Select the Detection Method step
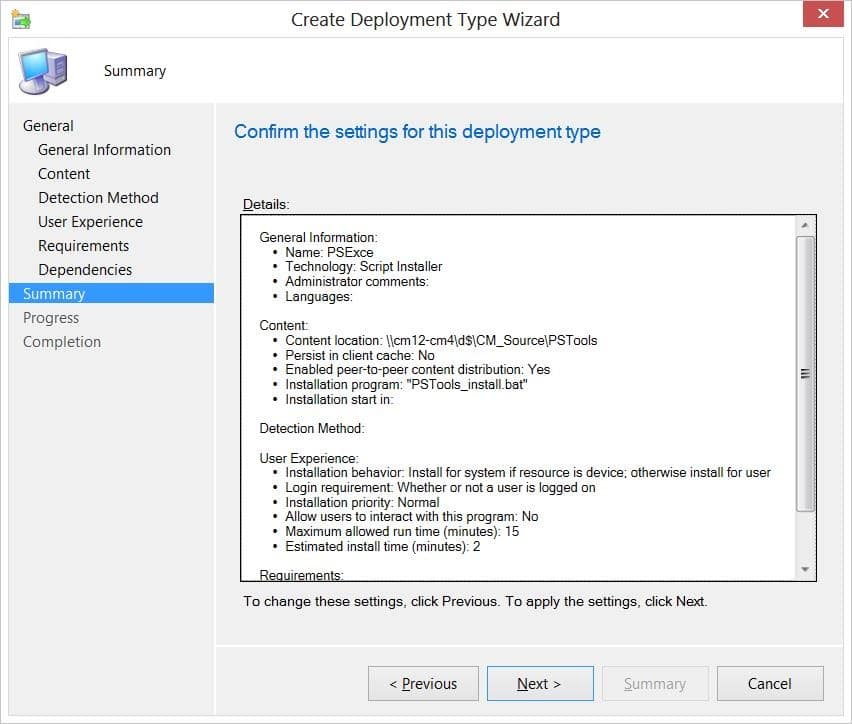 [98, 198]
